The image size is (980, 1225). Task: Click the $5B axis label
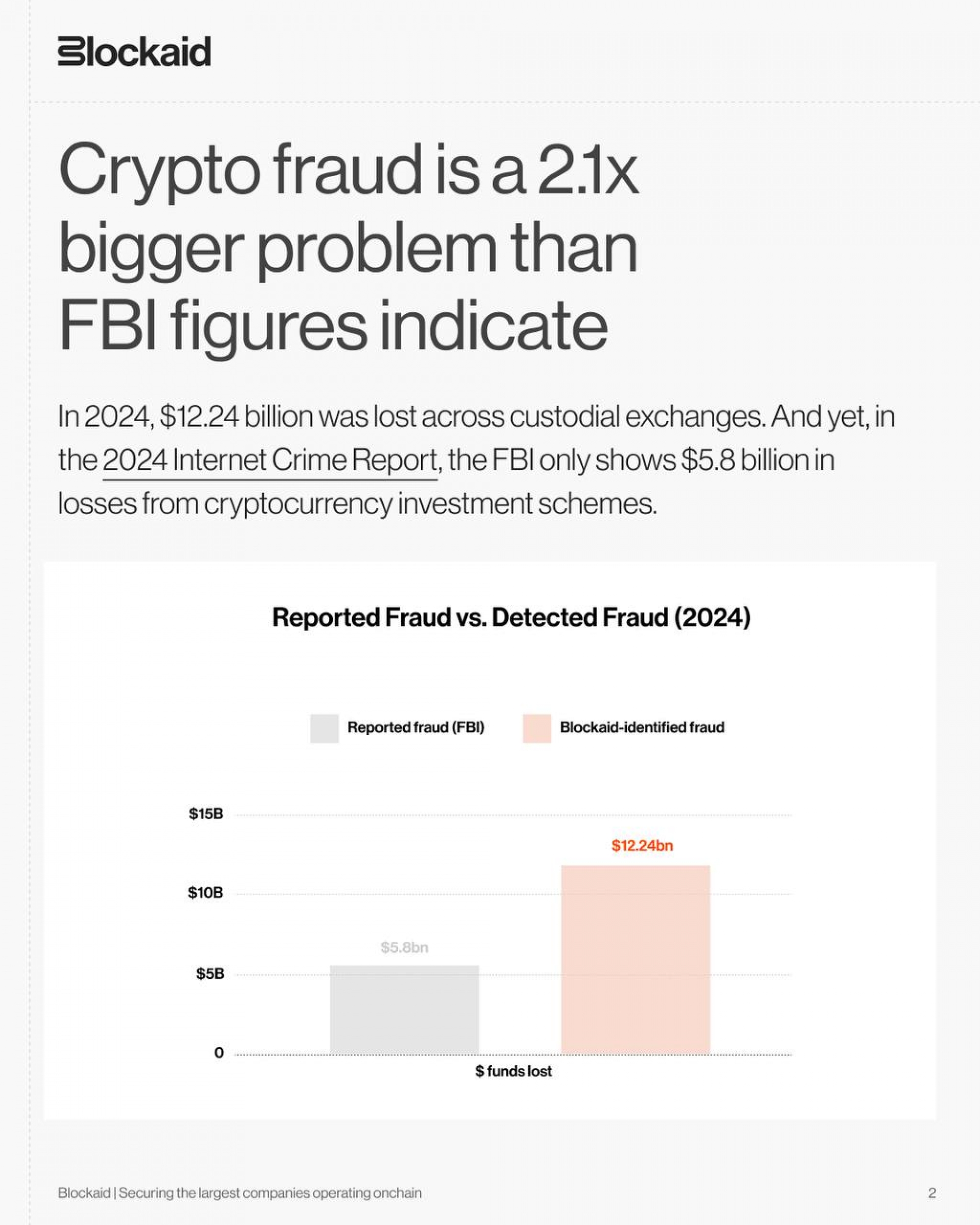point(210,974)
